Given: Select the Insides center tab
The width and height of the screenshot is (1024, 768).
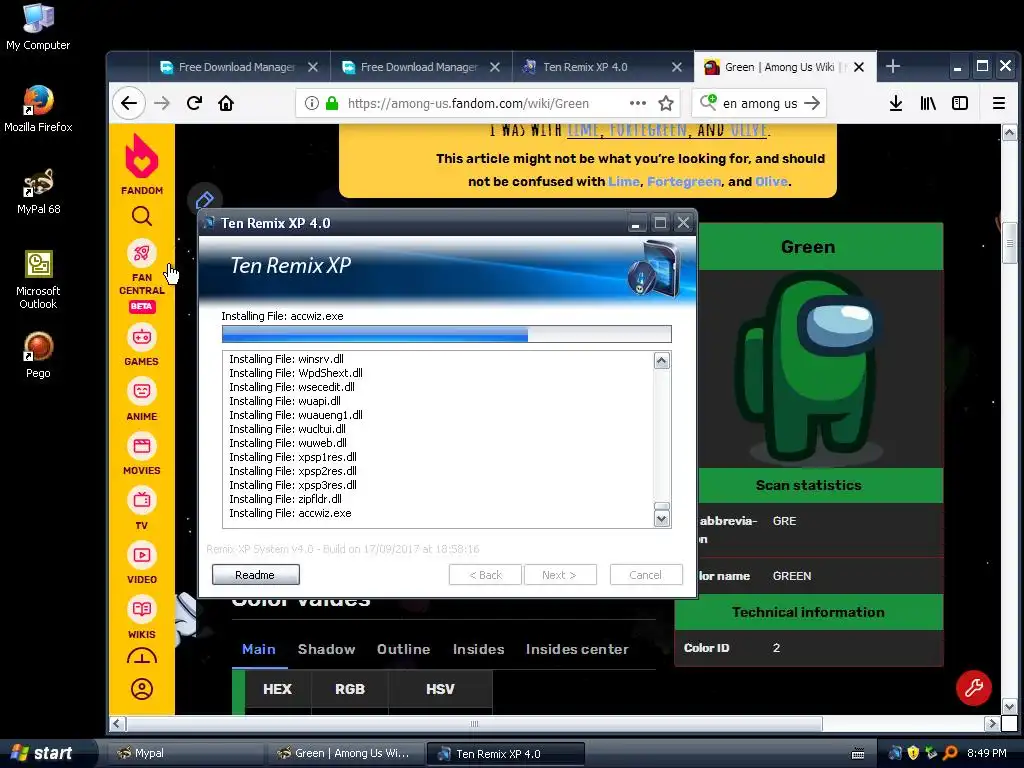Looking at the screenshot, I should pyautogui.click(x=577, y=649).
